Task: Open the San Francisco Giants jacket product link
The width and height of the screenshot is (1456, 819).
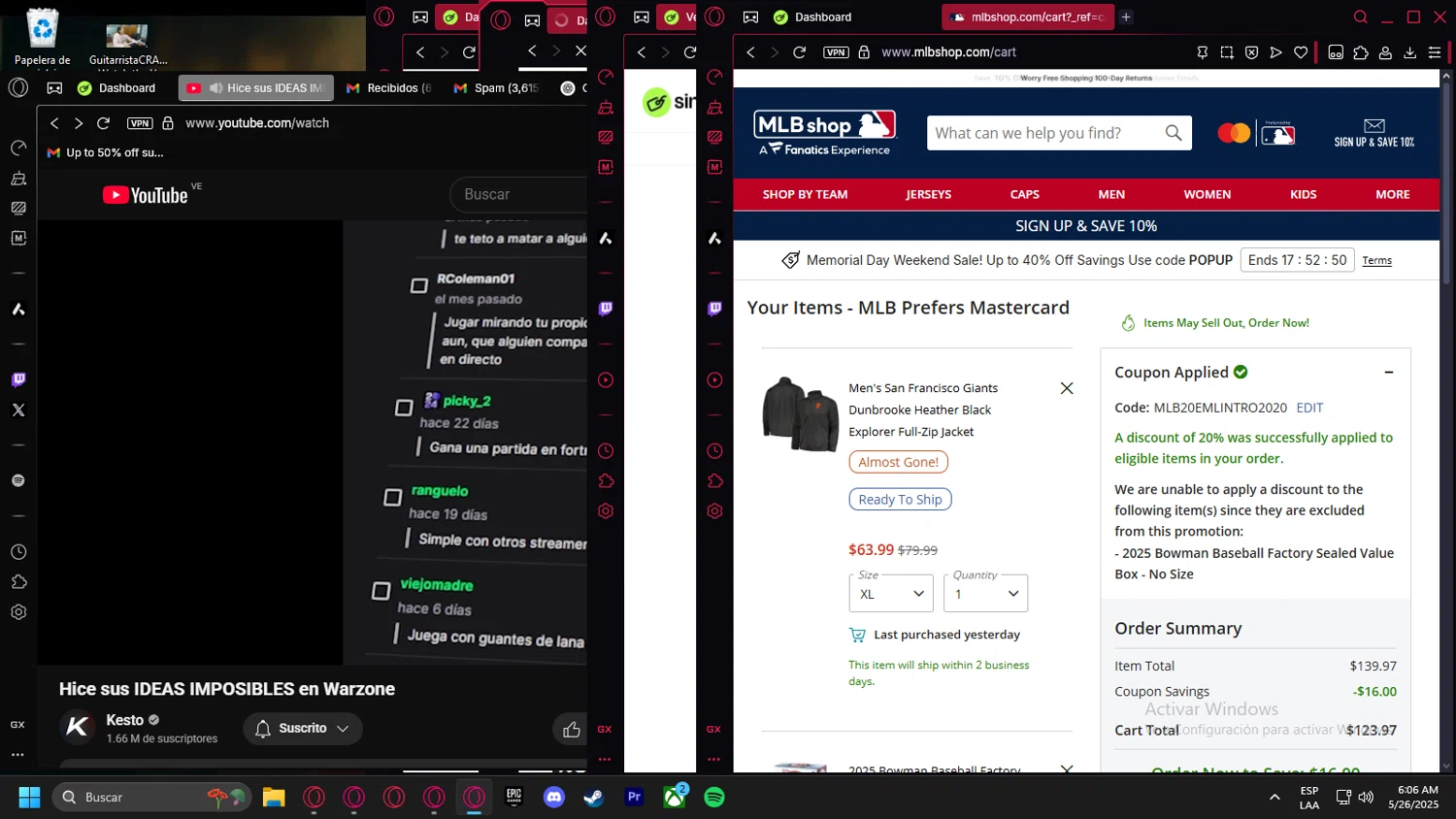Action: 923,409
